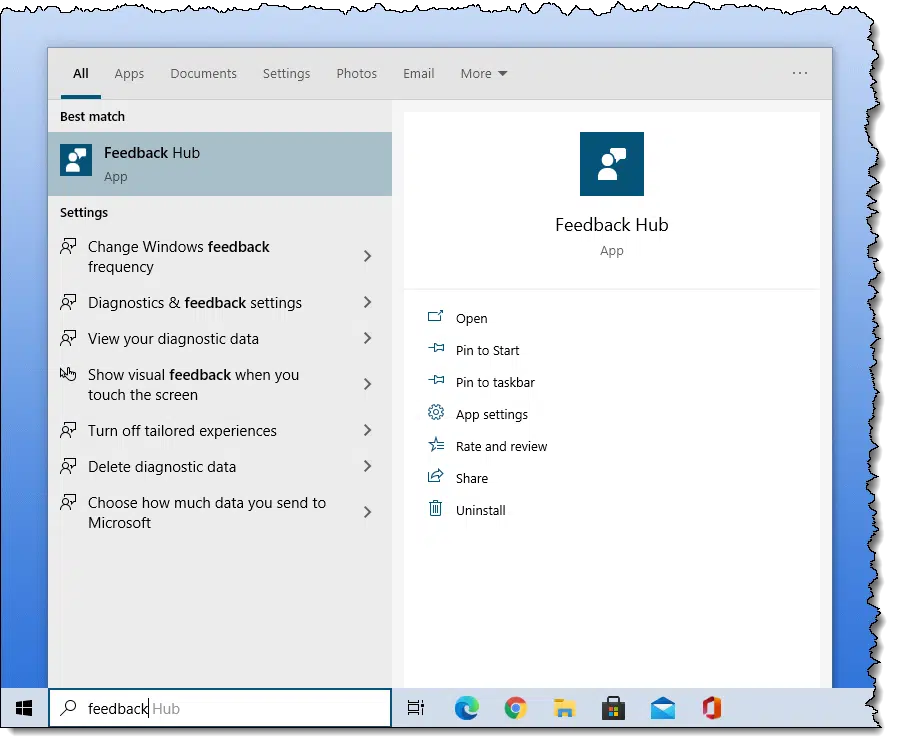Click the Share text in actions list

(x=472, y=478)
